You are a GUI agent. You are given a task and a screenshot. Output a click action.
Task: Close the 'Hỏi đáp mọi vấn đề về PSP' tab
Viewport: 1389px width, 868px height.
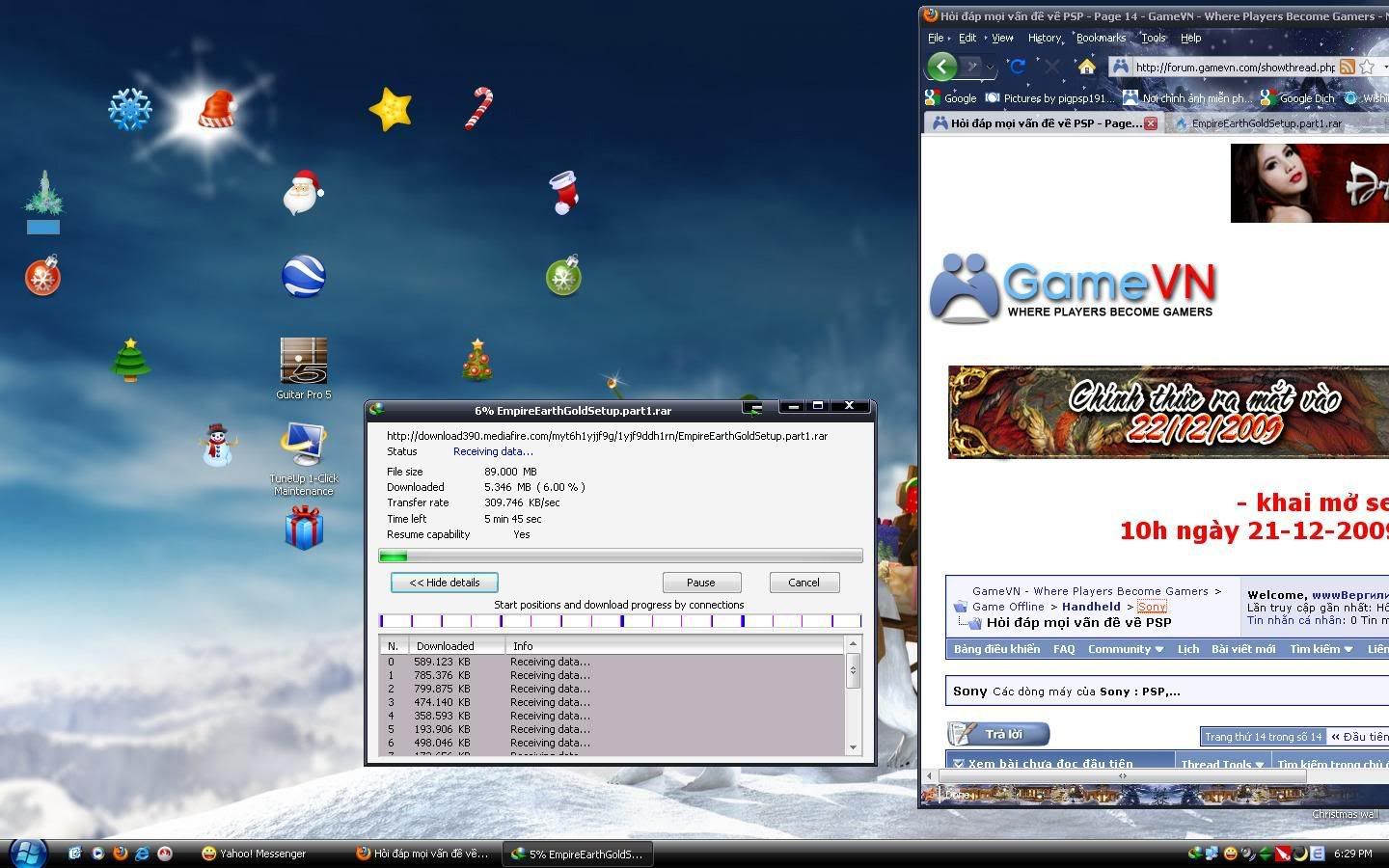coord(1151,123)
